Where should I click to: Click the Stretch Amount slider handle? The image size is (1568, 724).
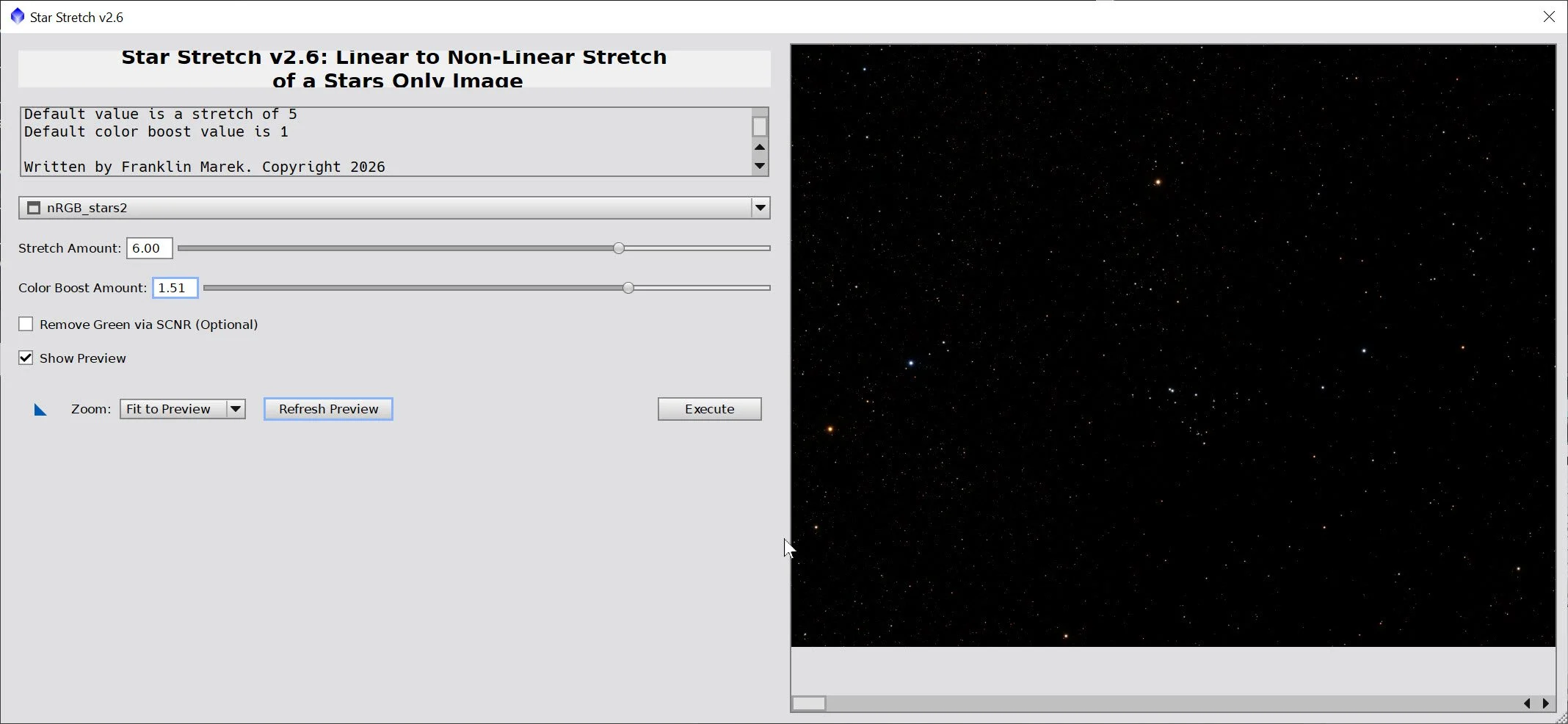[x=619, y=248]
